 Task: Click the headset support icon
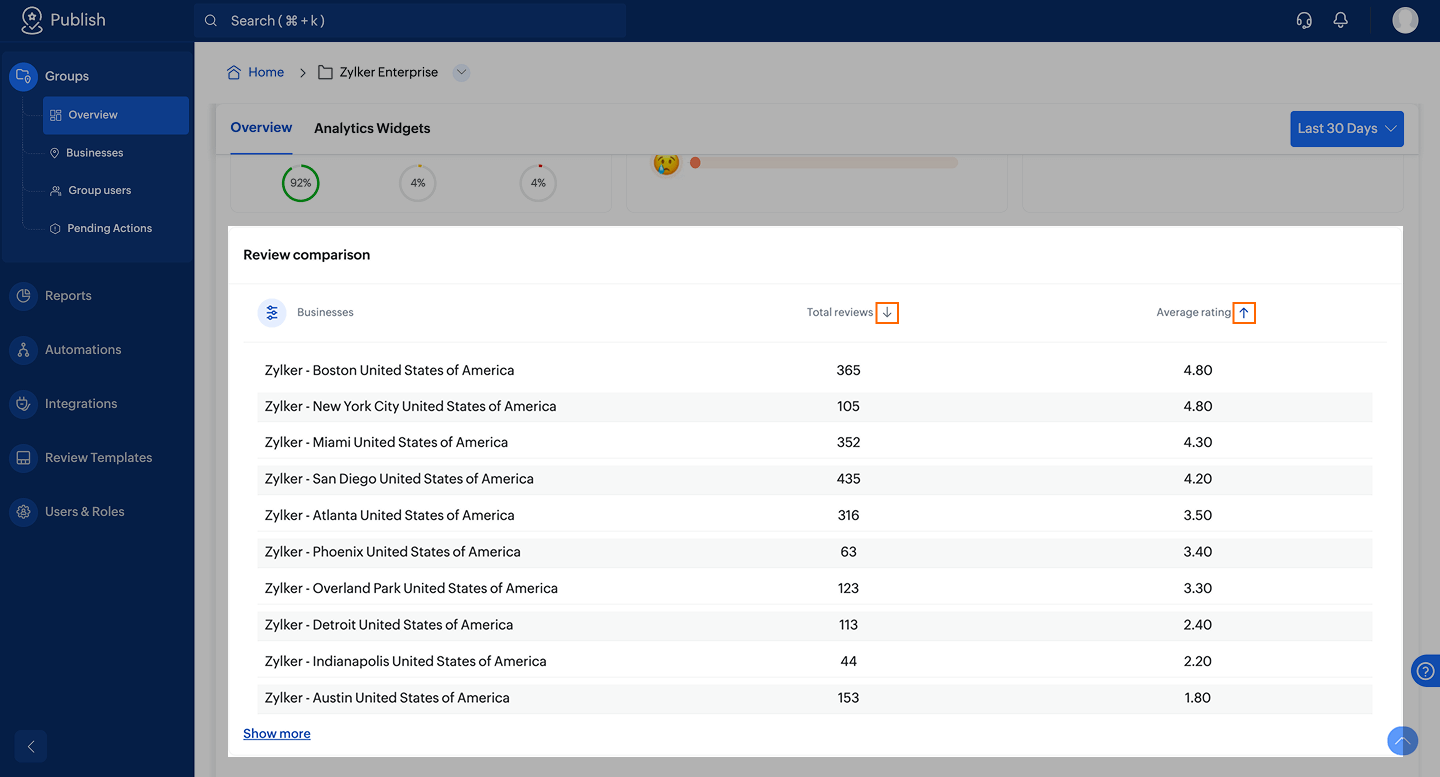tap(1304, 20)
